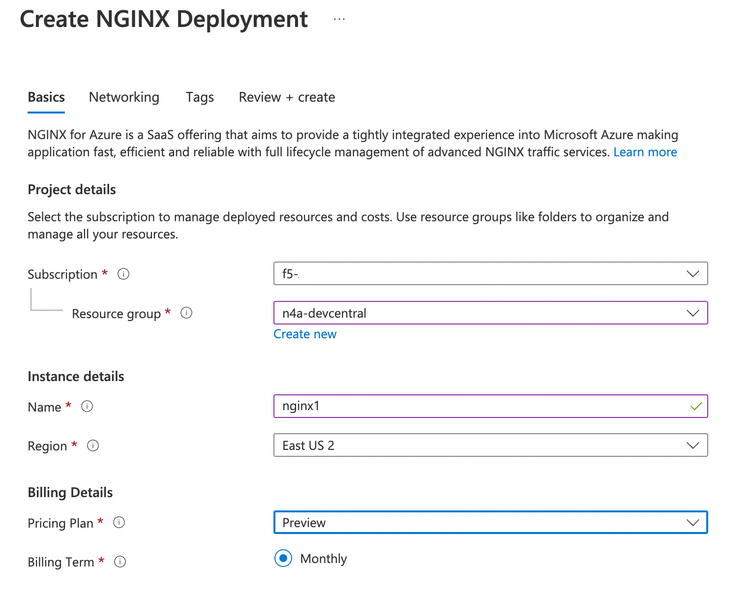Click info icon beside Region label
The width and height of the screenshot is (750, 590).
[x=93, y=446]
